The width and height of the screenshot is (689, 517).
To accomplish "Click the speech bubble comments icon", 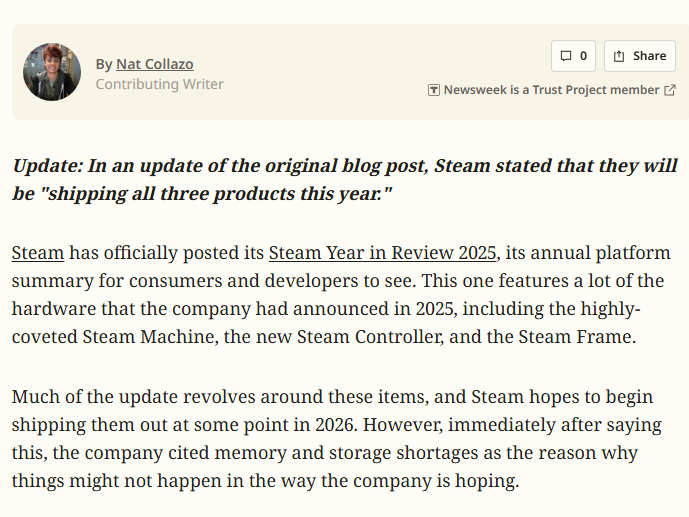I will [566, 56].
